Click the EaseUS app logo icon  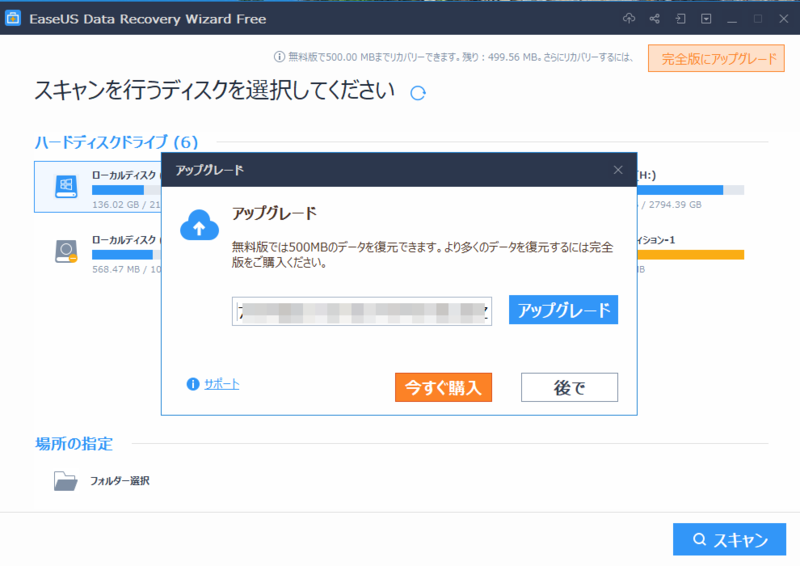(x=13, y=18)
